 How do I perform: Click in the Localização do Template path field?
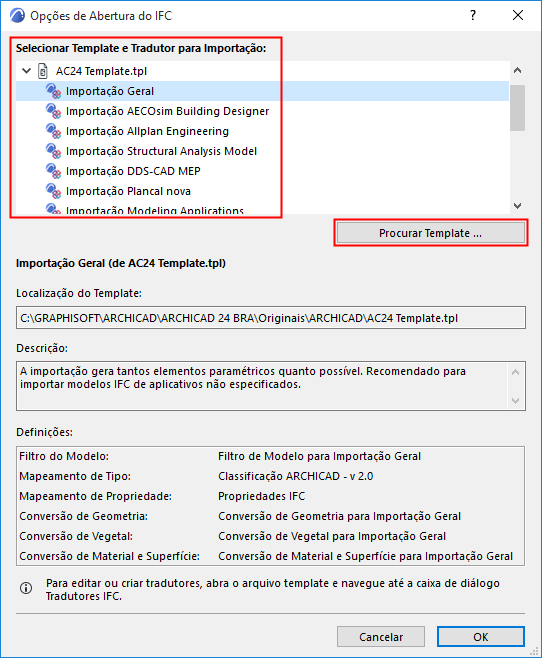coord(271,318)
